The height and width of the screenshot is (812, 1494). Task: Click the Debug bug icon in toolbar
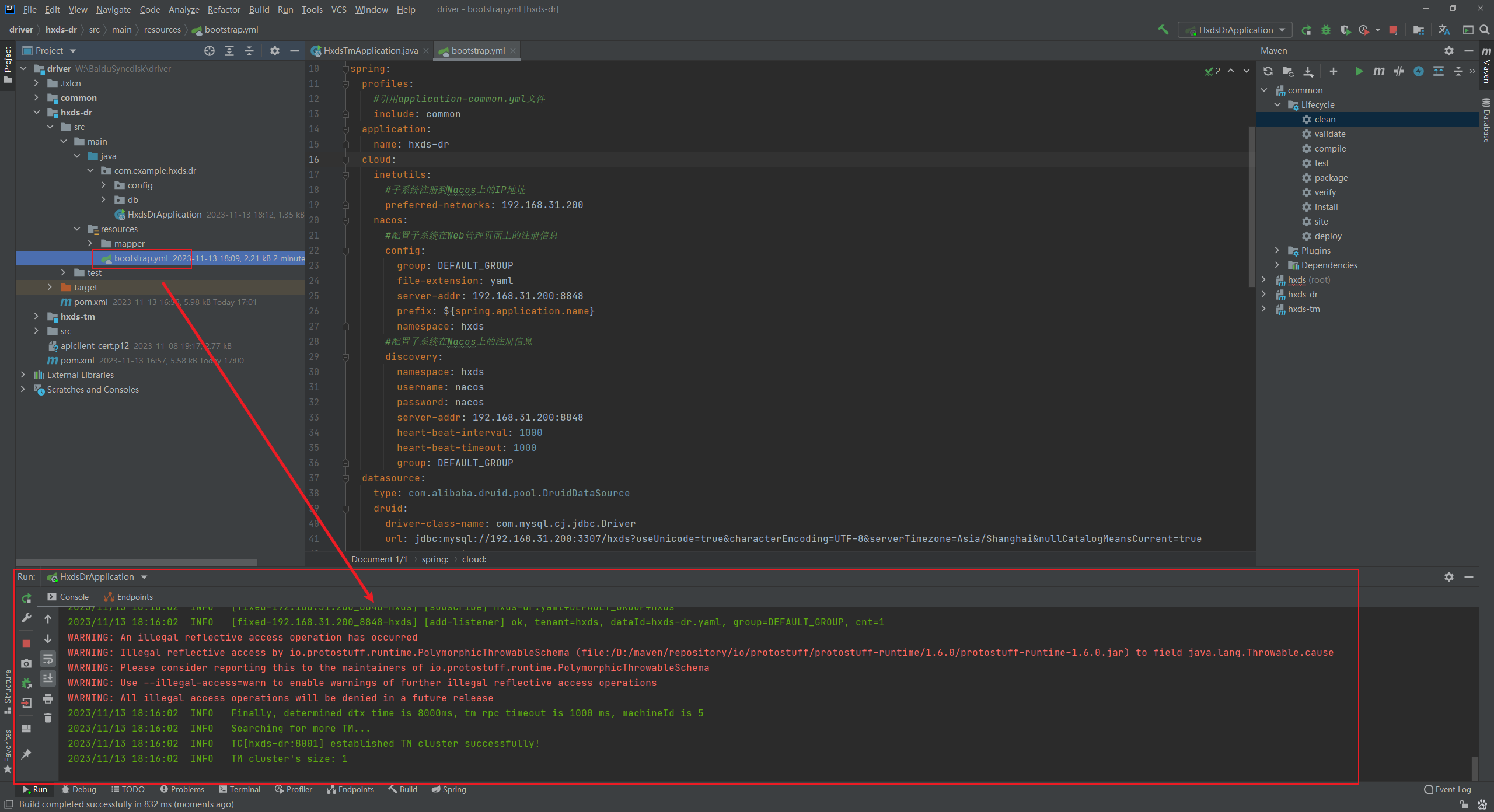(x=1326, y=30)
